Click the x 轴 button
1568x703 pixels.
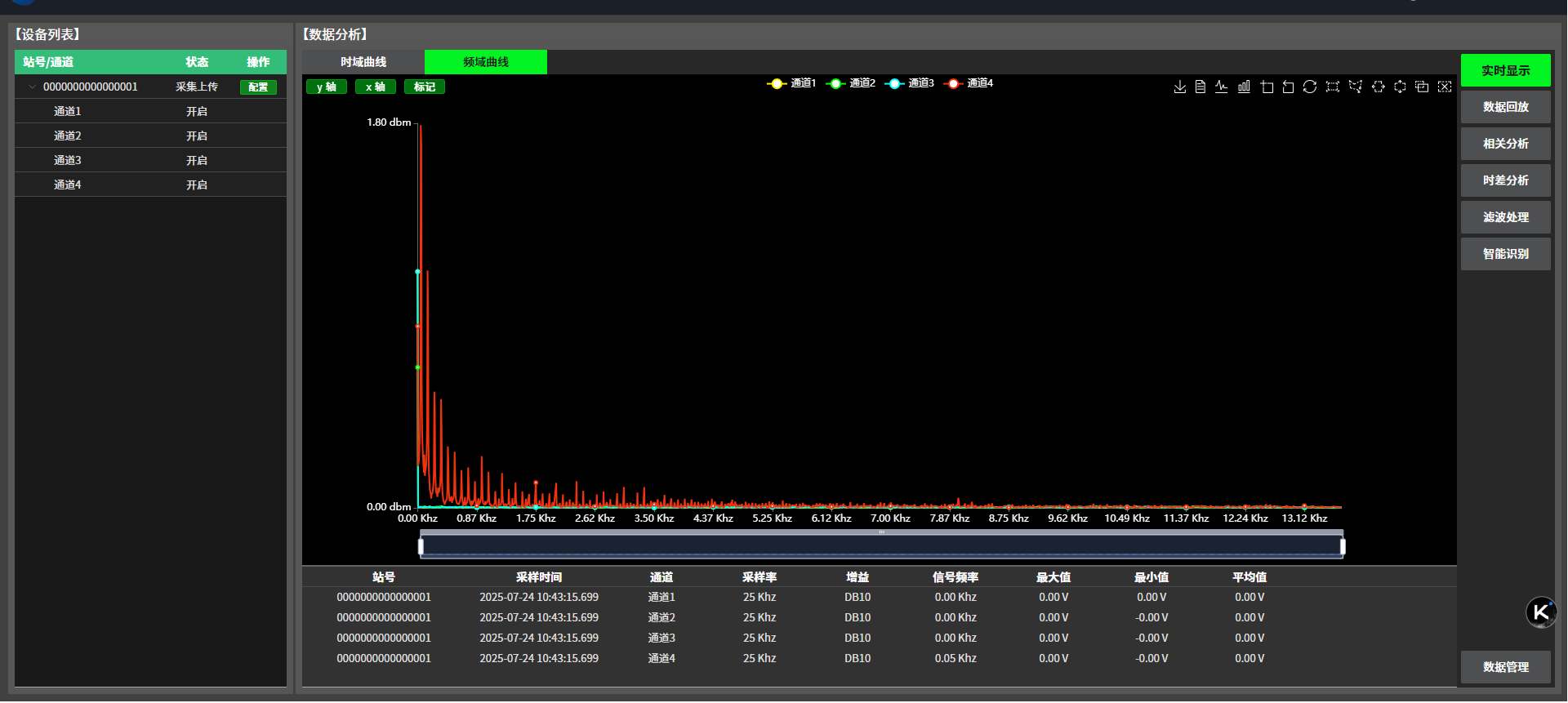coord(376,87)
